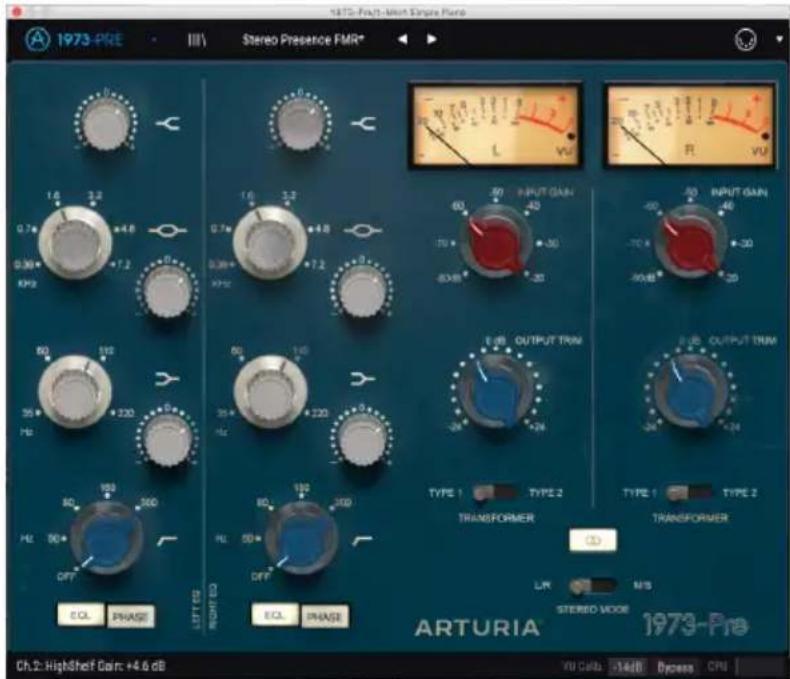790x679 pixels.
Task: Click the Right EQ low shelf gain knob
Action: pos(362,438)
